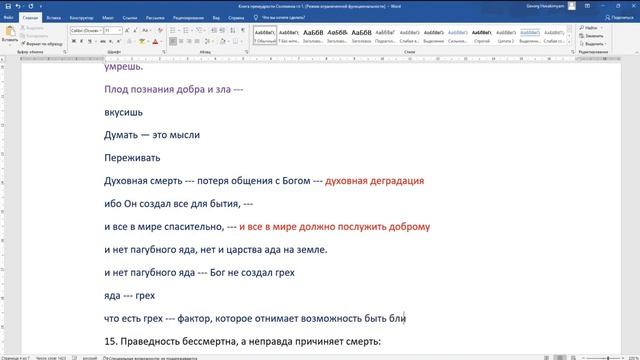This screenshot has width=640, height=360.
Task: Click the zoom slider in status bar
Action: point(603,358)
